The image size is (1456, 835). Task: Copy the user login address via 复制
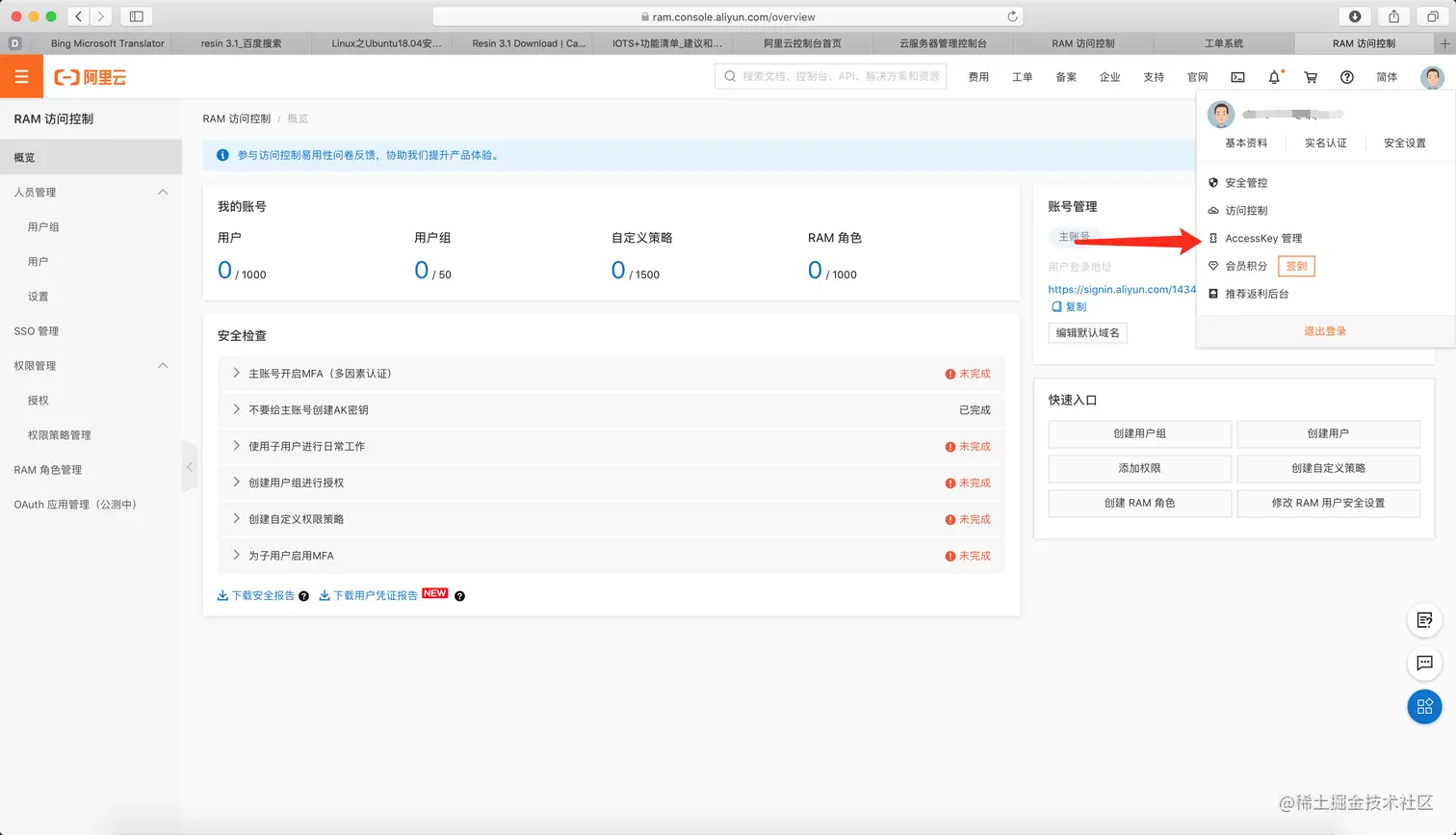coord(1069,307)
